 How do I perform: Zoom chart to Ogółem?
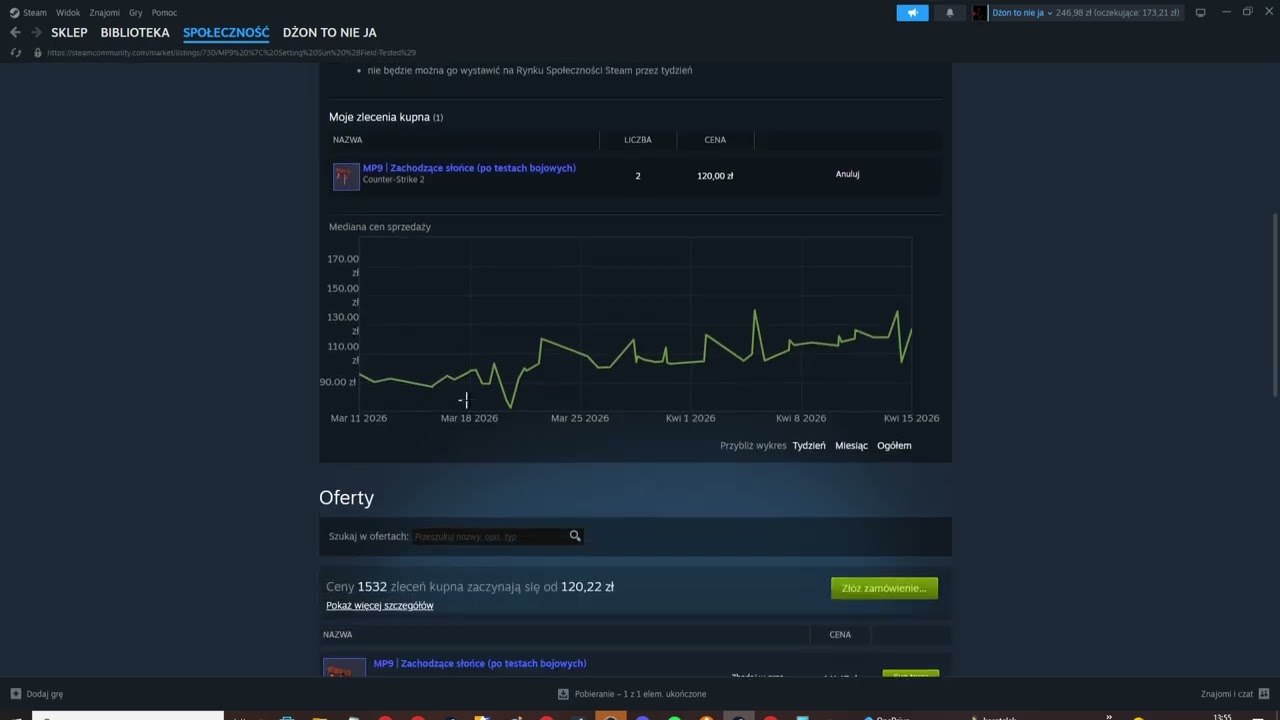(x=894, y=446)
